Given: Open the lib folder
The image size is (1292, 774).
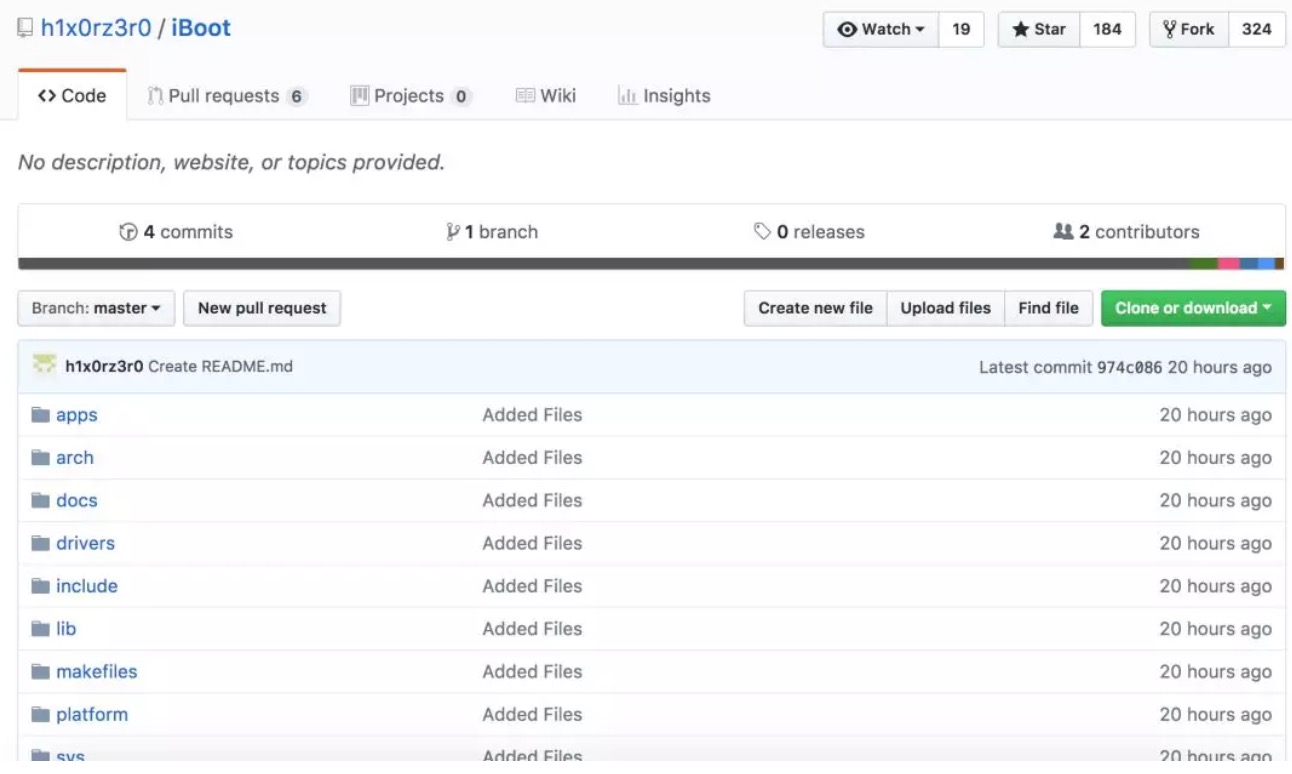Looking at the screenshot, I should pyautogui.click(x=66, y=629).
